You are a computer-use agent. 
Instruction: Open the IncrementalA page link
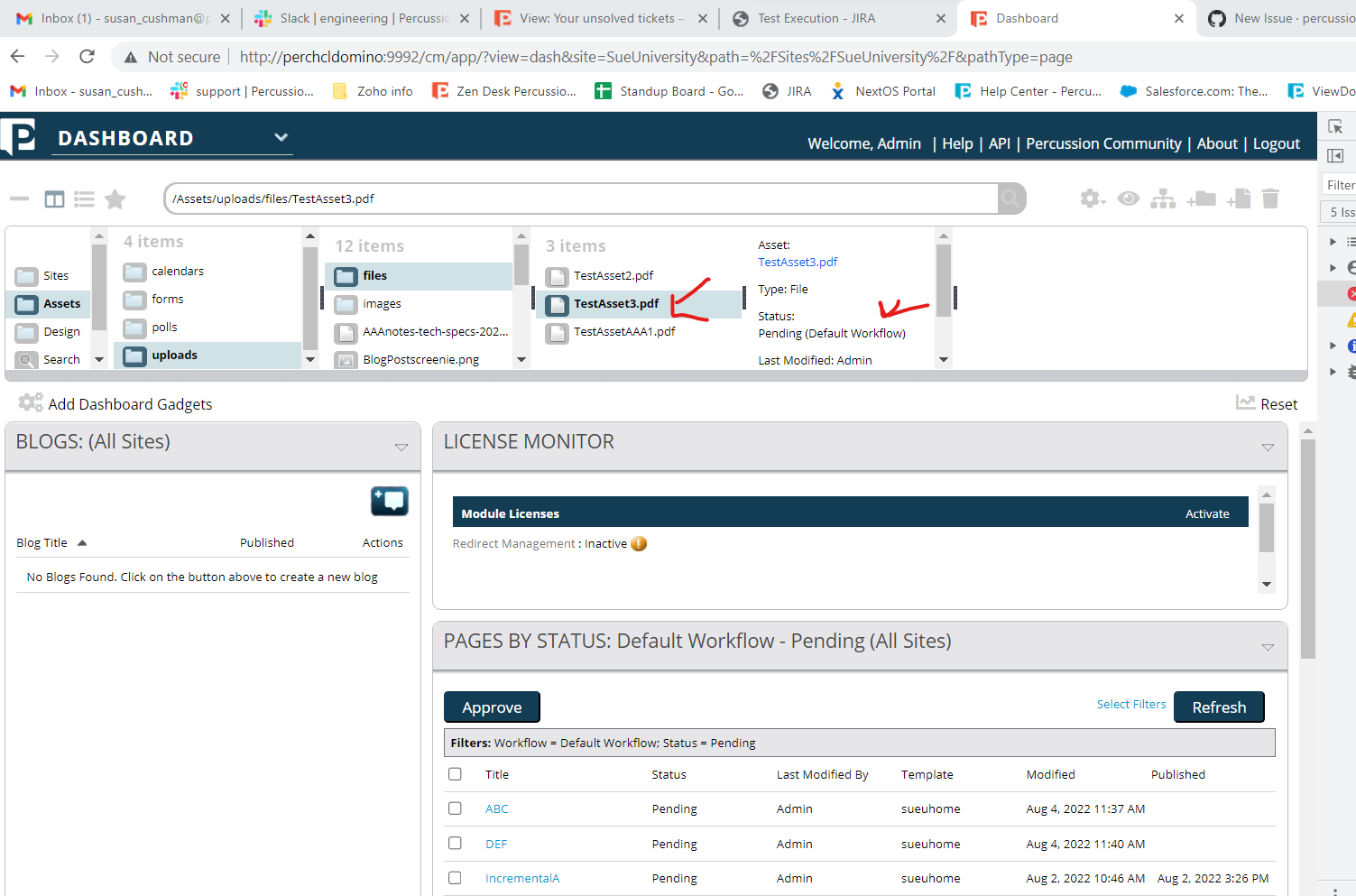tap(522, 878)
